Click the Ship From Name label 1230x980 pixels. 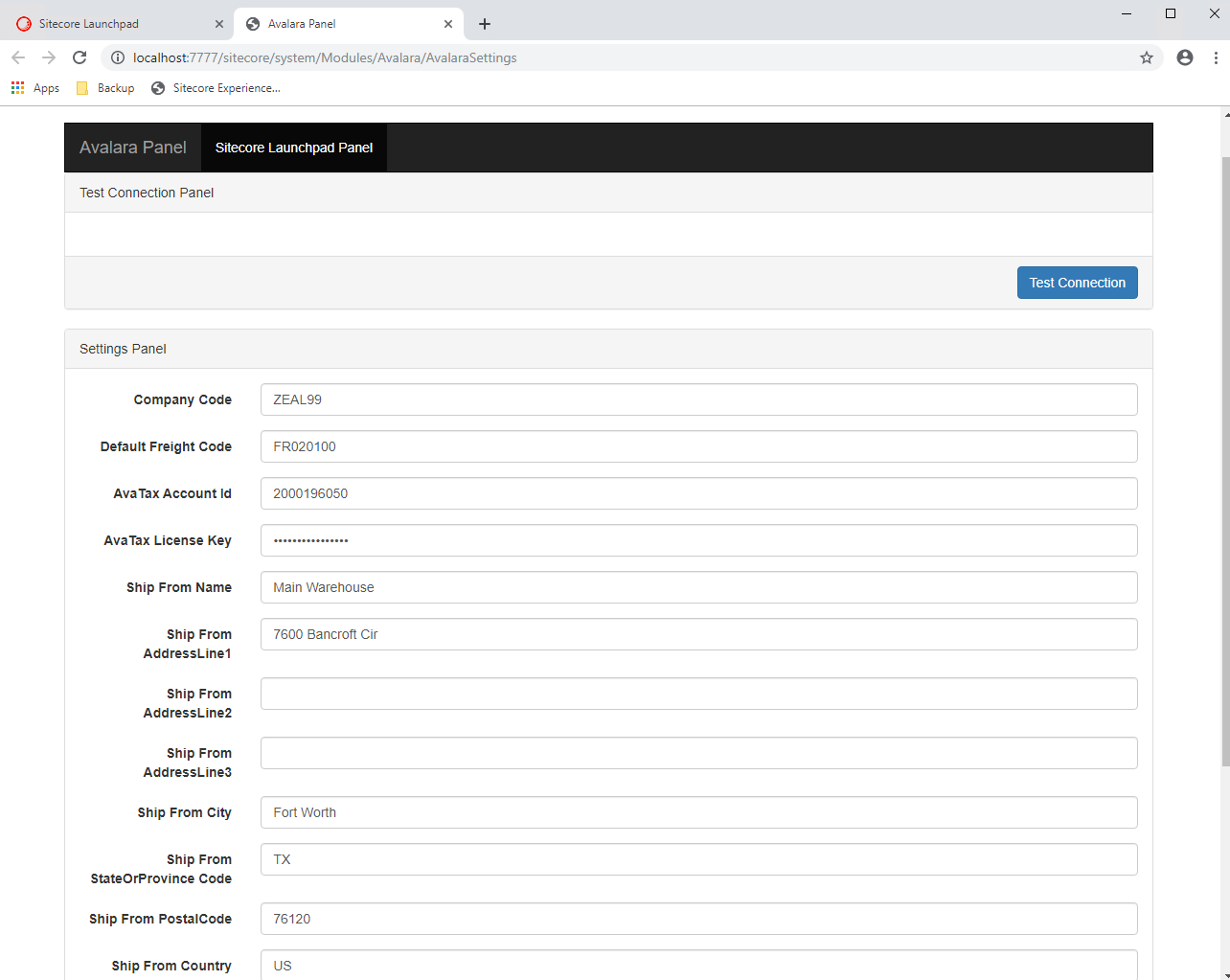(179, 587)
